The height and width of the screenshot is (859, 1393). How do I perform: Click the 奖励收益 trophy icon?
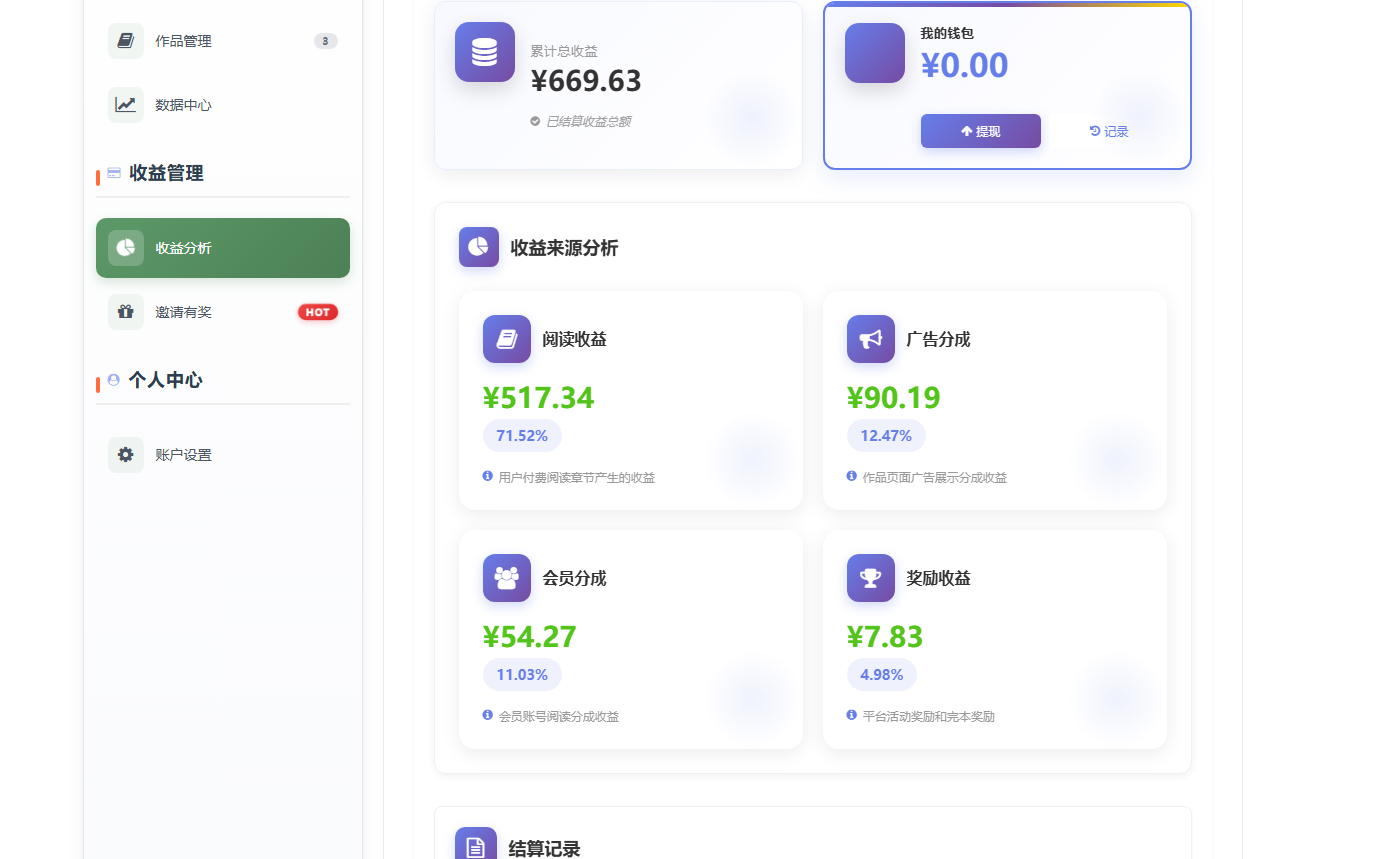tap(870, 578)
